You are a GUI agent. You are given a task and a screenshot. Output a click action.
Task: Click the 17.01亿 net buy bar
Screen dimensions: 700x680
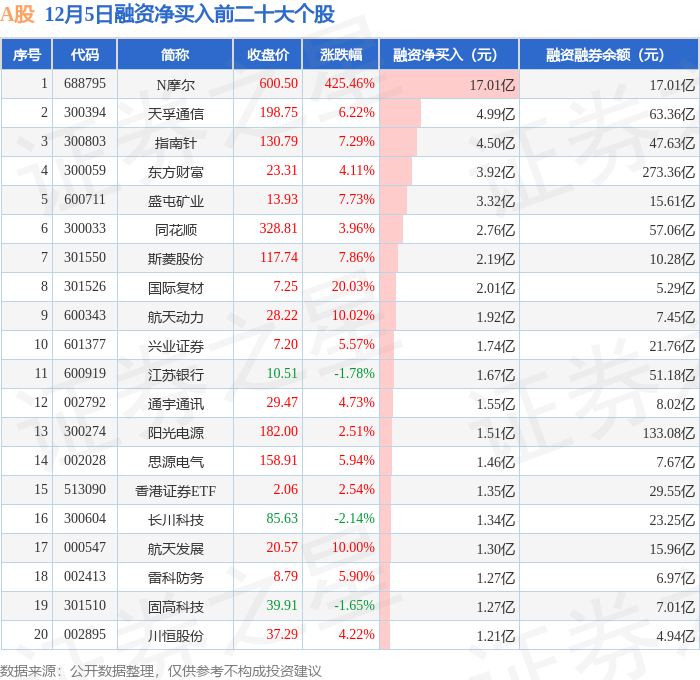[x=449, y=84]
